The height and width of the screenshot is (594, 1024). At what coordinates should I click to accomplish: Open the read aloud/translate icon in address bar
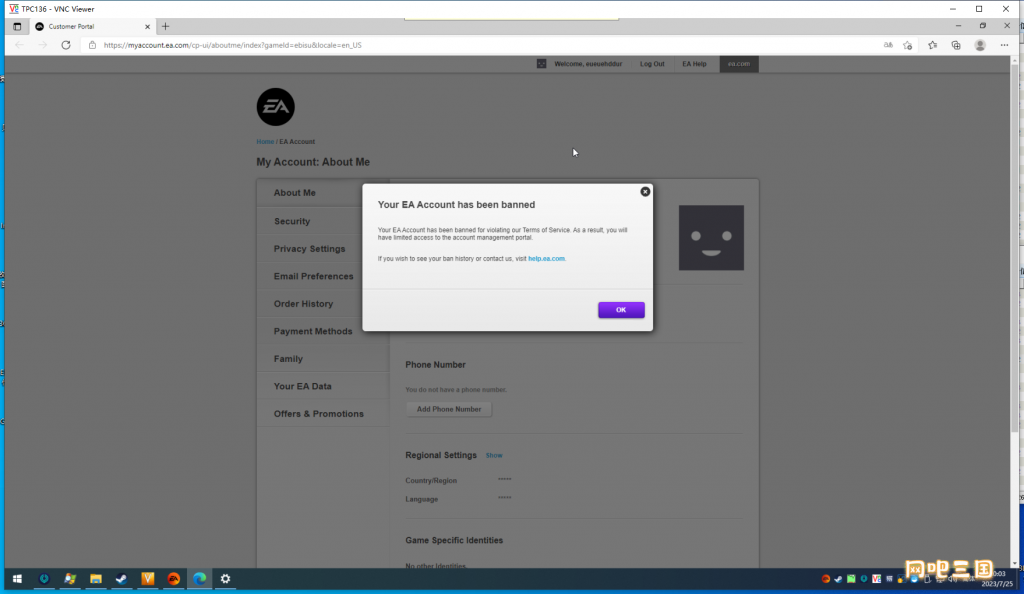pyautogui.click(x=888, y=45)
